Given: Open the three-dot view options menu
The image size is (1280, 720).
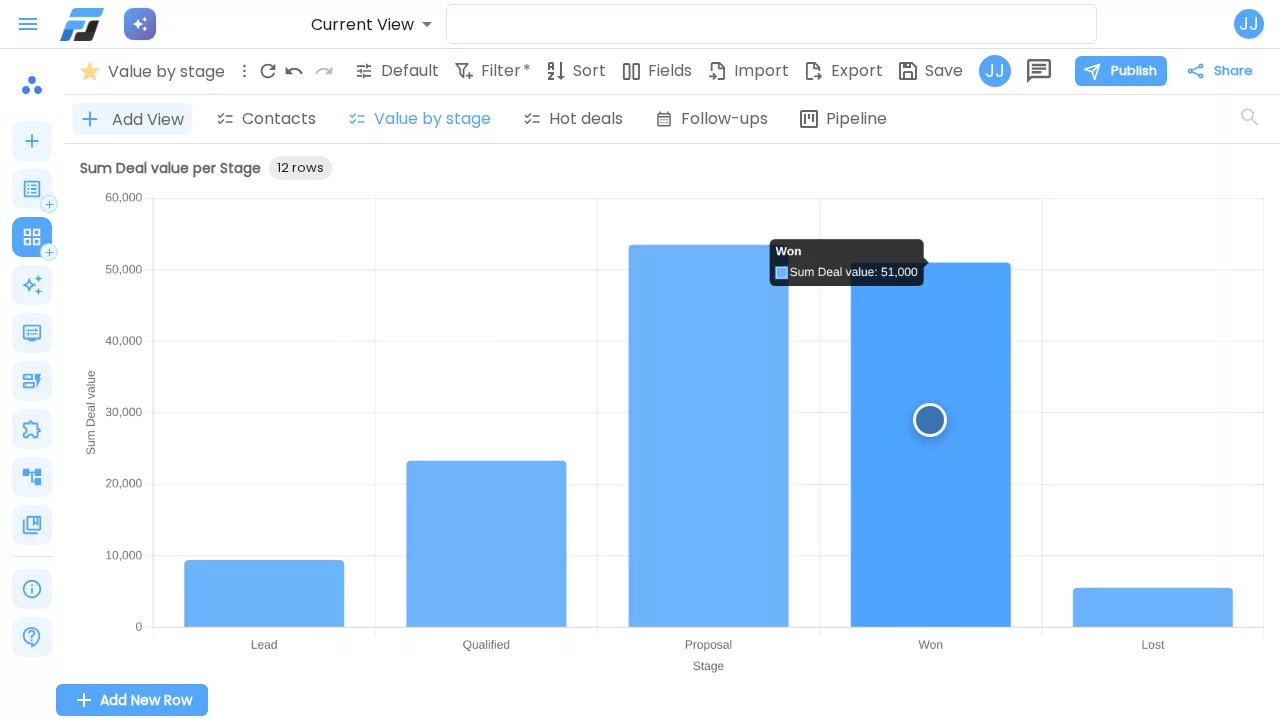Looking at the screenshot, I should (244, 71).
